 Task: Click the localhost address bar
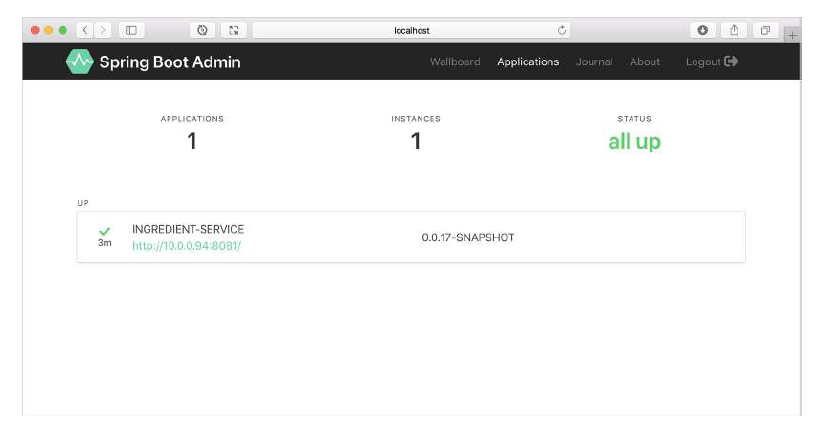(411, 30)
